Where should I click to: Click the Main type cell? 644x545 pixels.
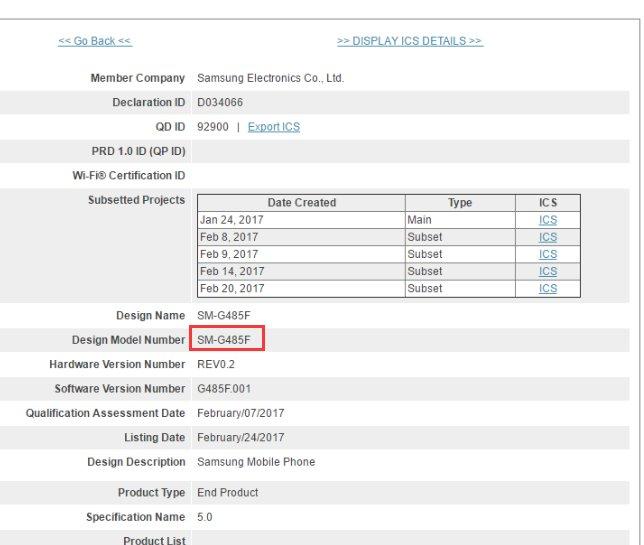click(460, 220)
